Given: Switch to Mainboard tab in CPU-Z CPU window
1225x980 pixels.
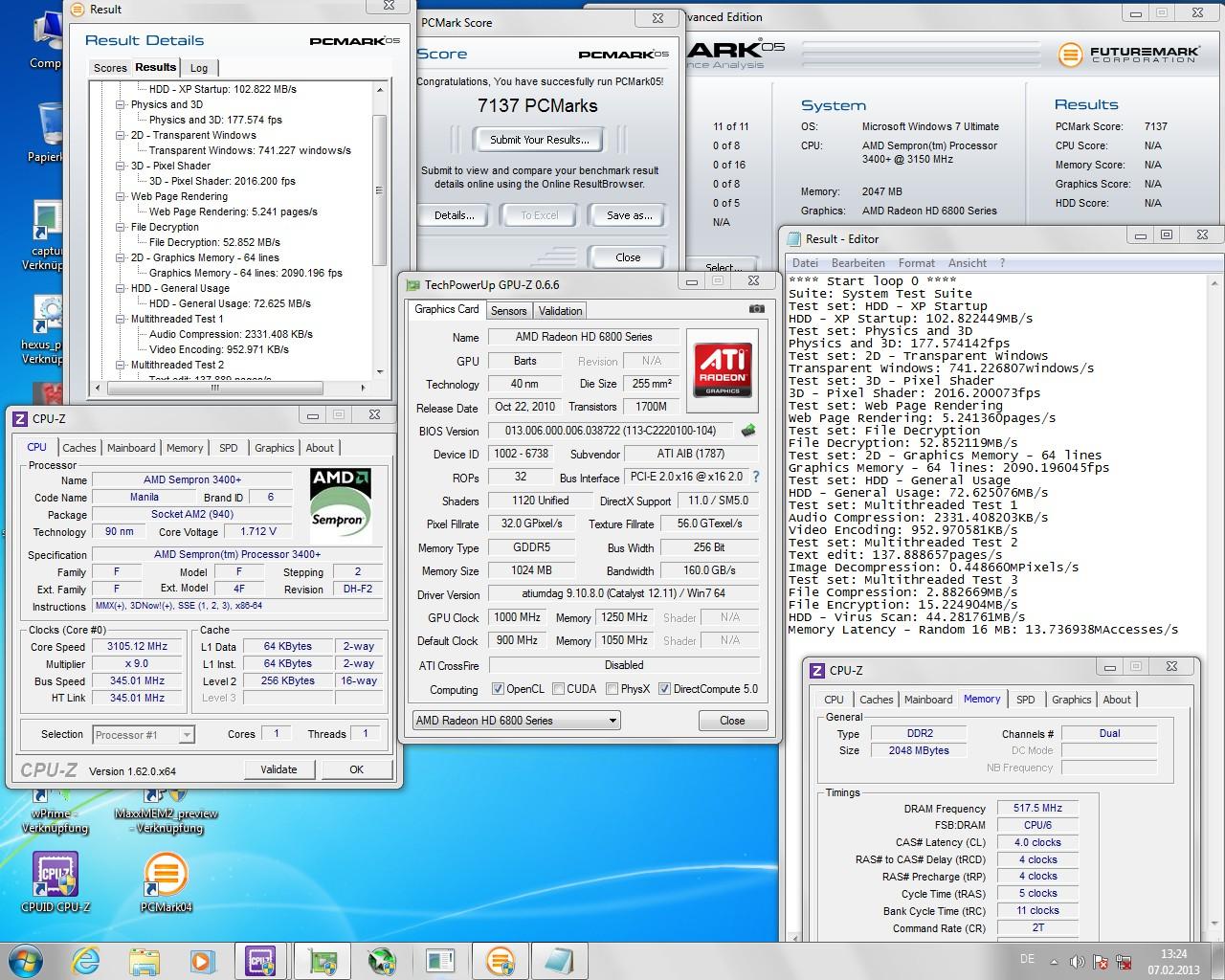Looking at the screenshot, I should [131, 448].
